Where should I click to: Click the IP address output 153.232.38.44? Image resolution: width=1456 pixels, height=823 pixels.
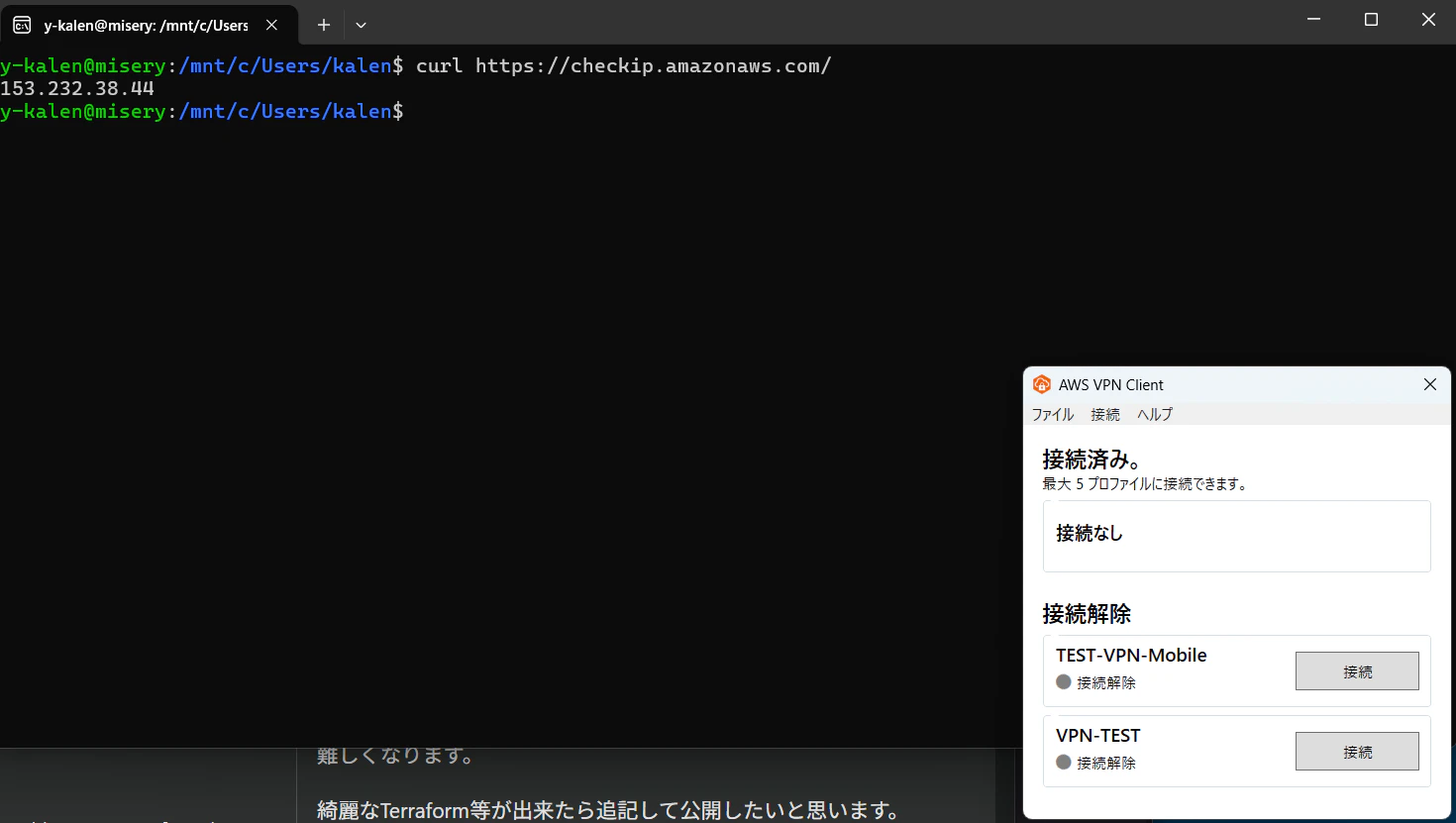77,88
